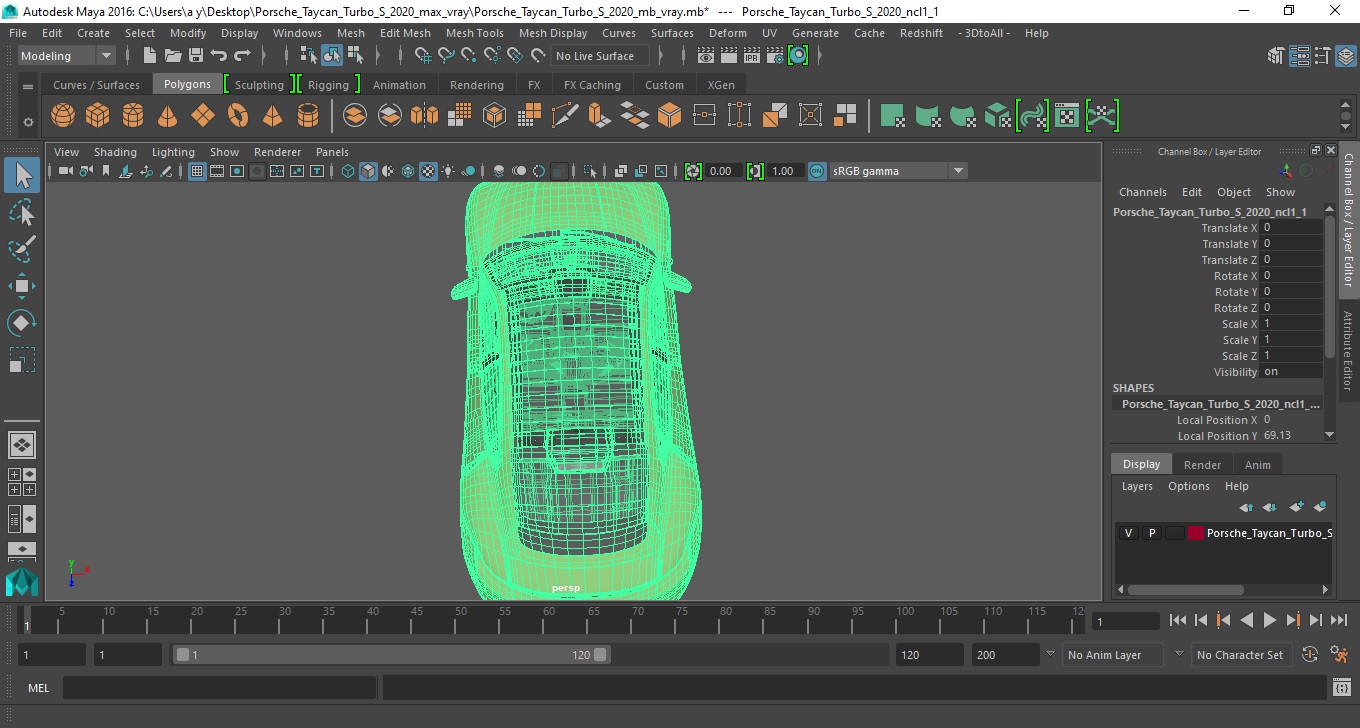Create a polygon cylinder from the shelf
Viewport: 1360px width, 728px height.
click(133, 116)
